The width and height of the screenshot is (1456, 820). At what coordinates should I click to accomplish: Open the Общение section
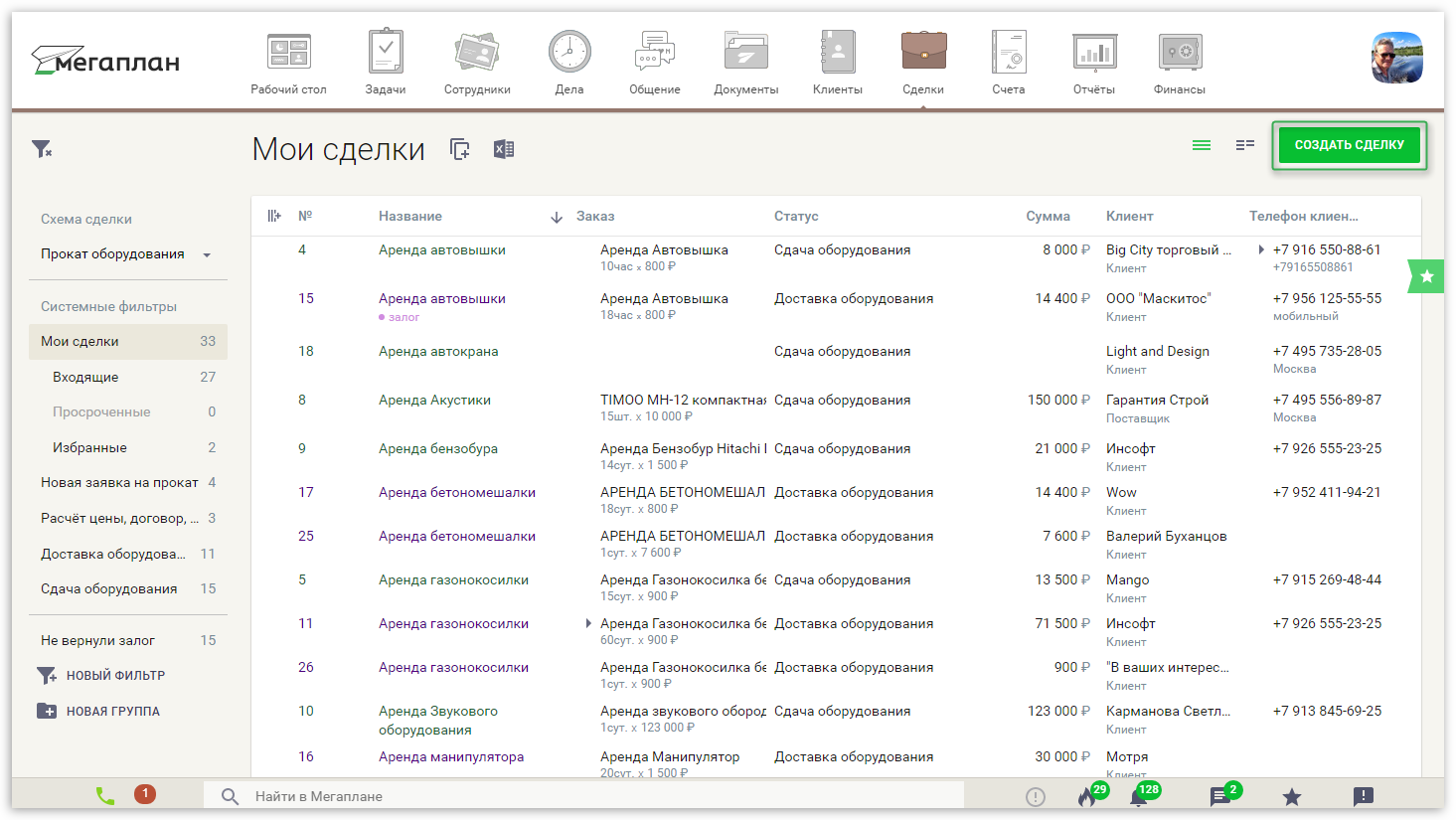click(655, 64)
